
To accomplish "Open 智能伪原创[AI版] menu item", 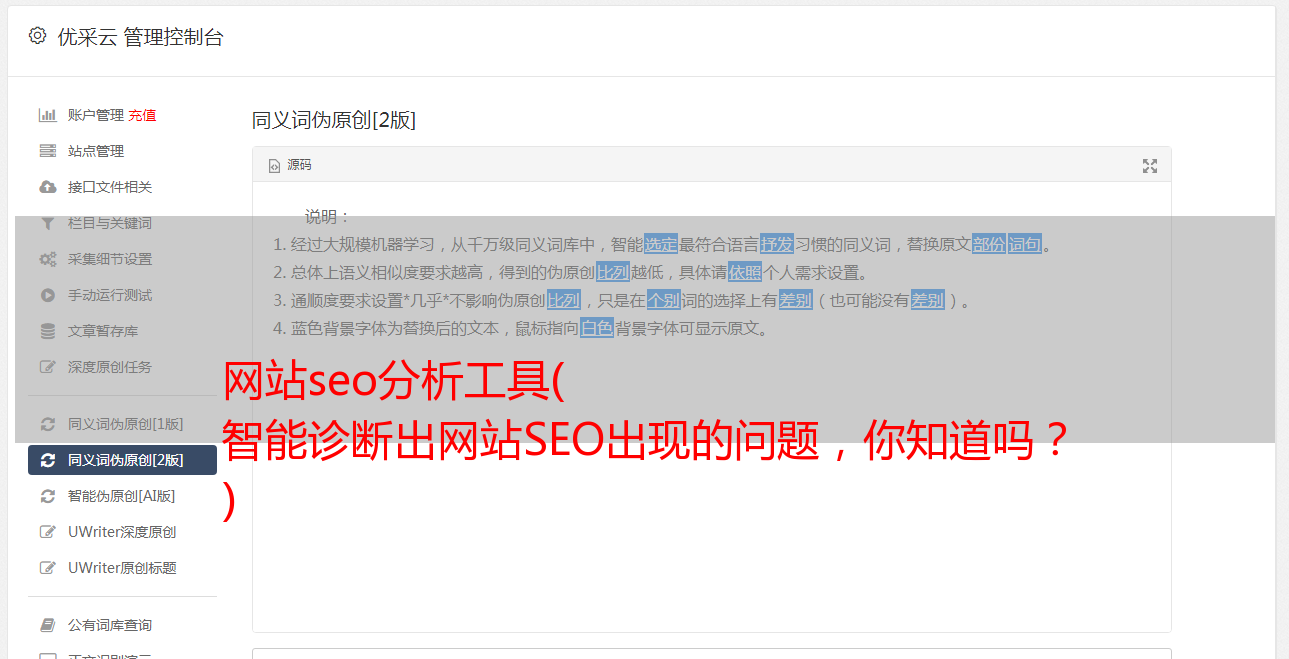I will pos(122,496).
